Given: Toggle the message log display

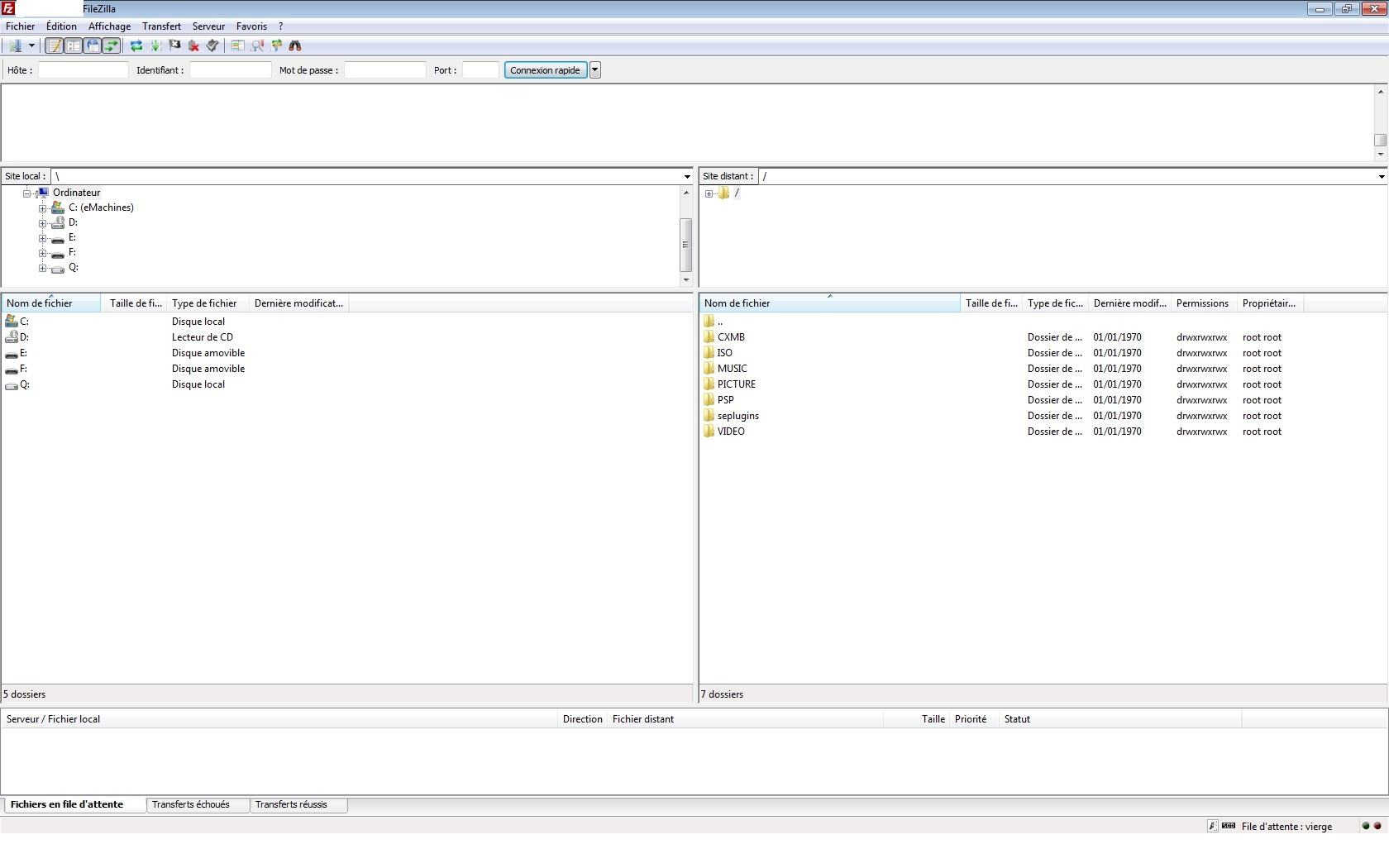Looking at the screenshot, I should [54, 46].
